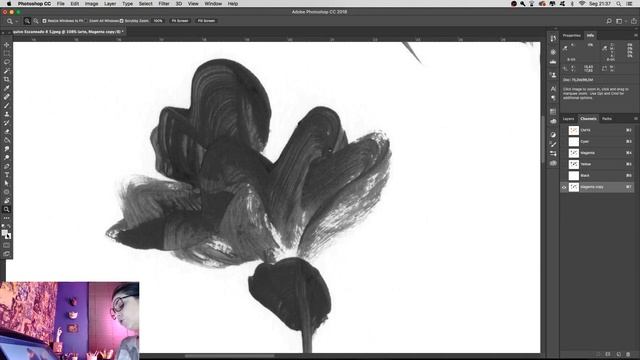This screenshot has width=640, height=360.
Task: Click the search icon in options bar
Action: click(x=609, y=21)
